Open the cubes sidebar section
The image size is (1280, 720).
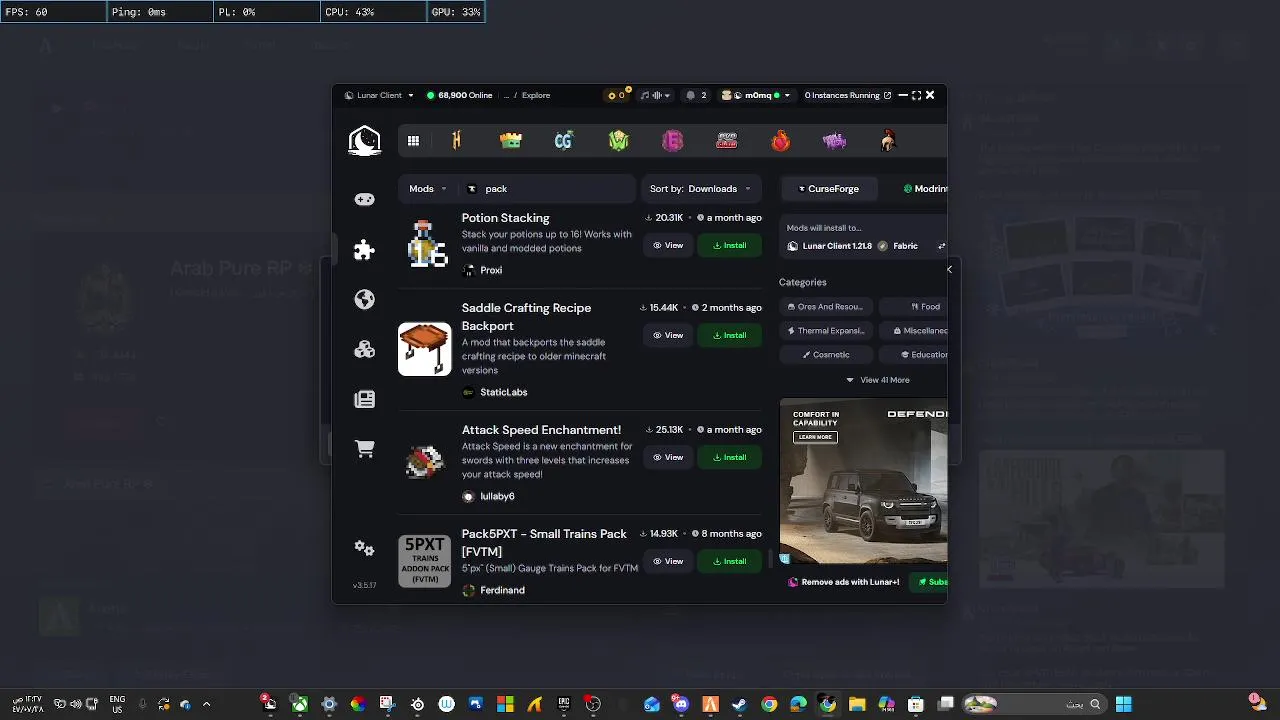point(364,349)
